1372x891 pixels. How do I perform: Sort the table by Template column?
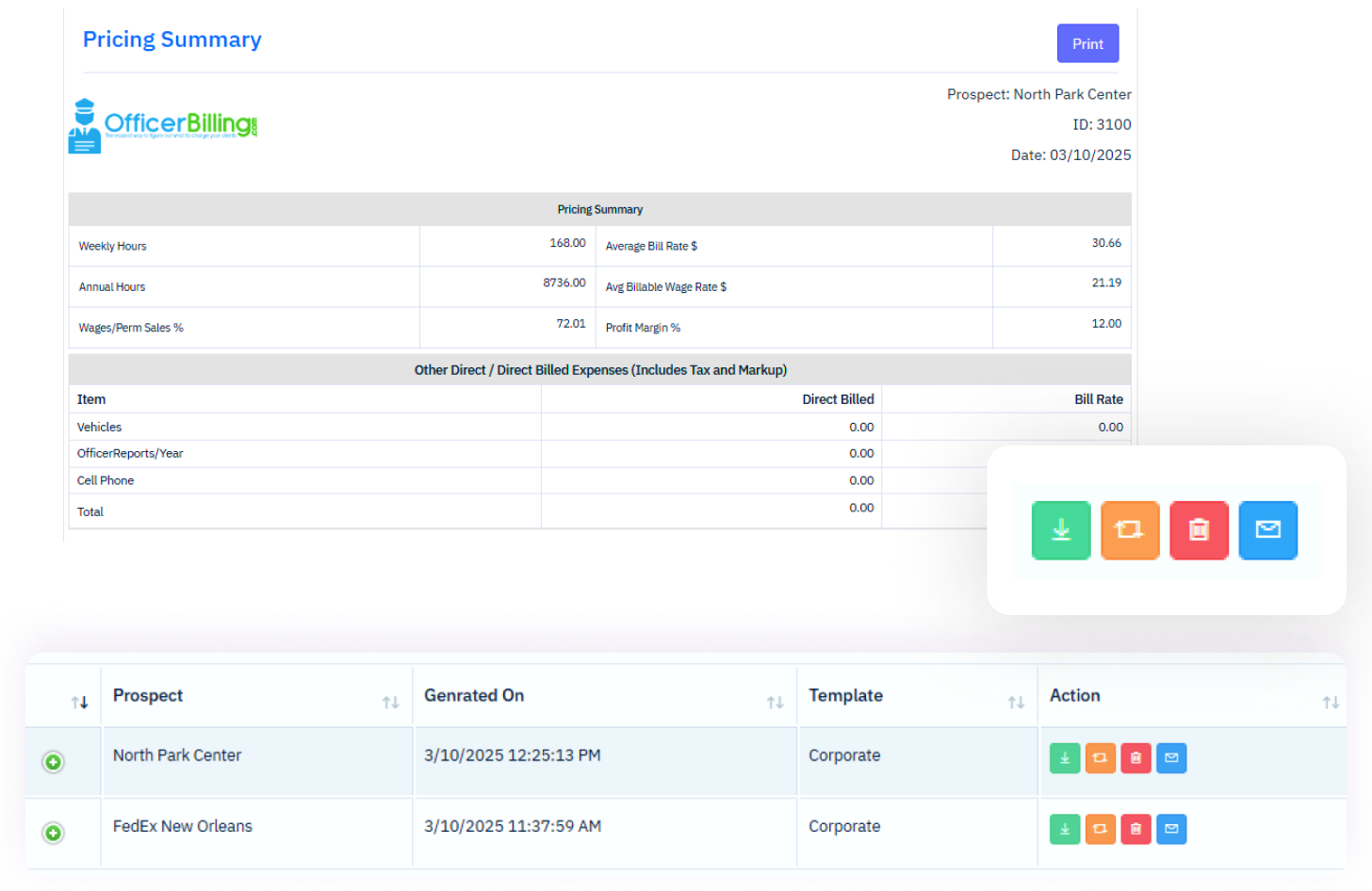coord(1016,703)
